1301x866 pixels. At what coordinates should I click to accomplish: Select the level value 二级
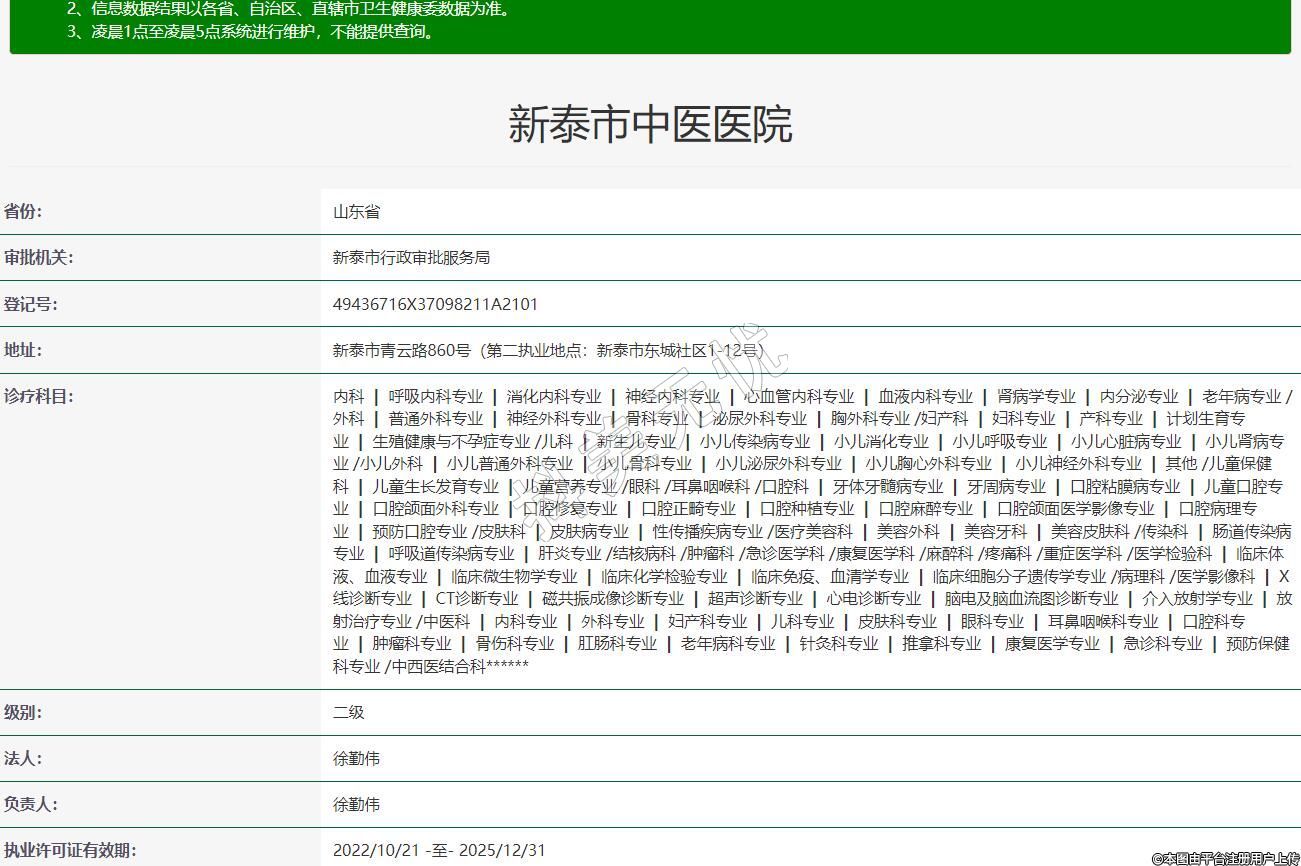(348, 713)
